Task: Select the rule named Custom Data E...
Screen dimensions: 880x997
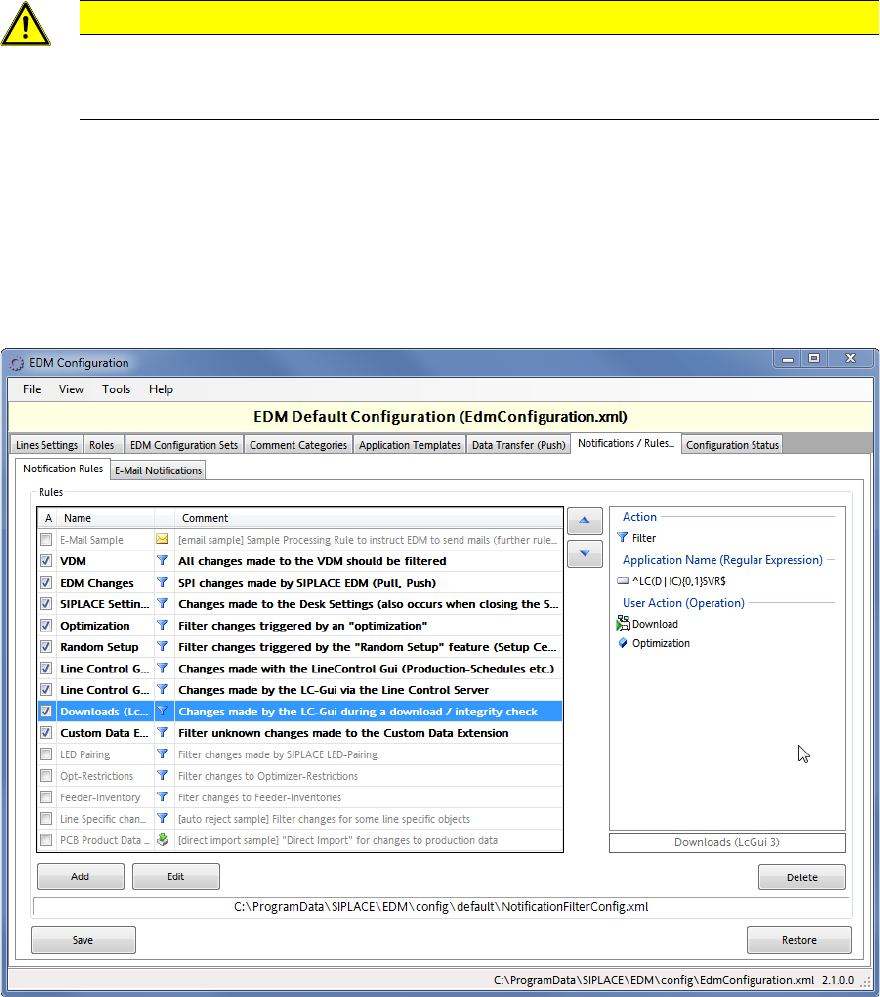Action: (x=104, y=732)
